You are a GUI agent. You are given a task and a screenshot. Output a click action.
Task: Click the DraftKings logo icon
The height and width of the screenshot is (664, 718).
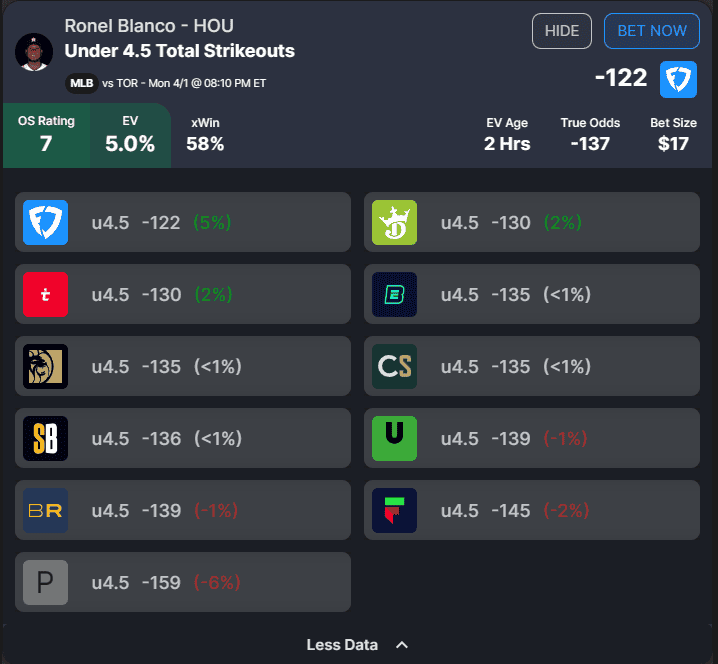pos(394,222)
